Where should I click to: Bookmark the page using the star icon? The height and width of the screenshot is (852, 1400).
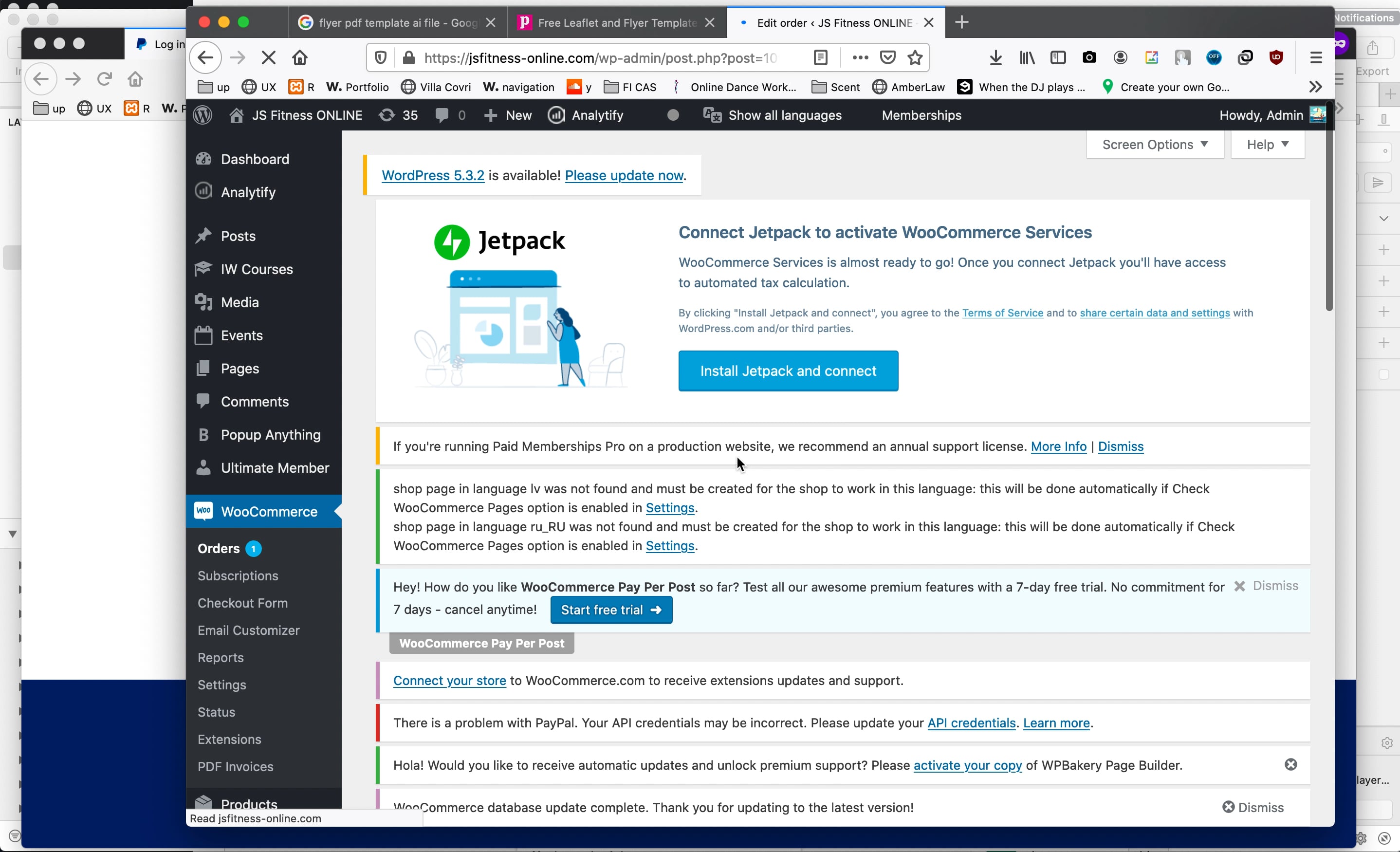(915, 57)
